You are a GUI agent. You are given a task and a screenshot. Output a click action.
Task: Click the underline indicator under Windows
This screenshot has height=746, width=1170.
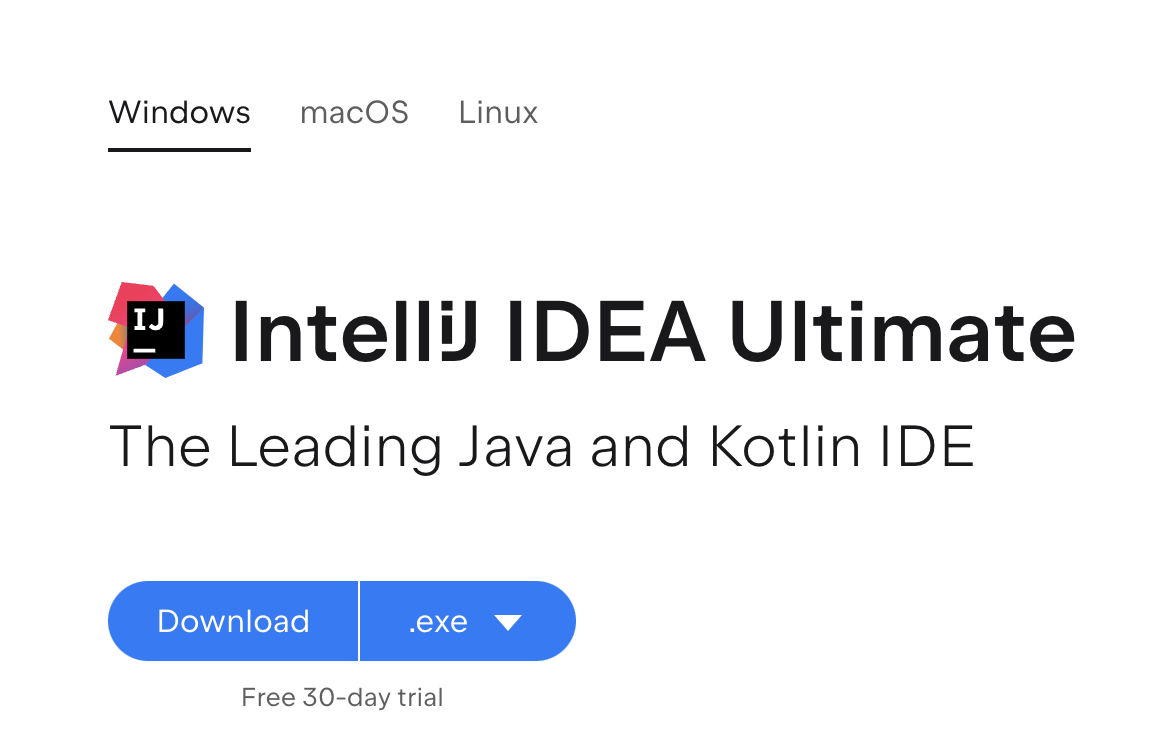click(x=179, y=151)
